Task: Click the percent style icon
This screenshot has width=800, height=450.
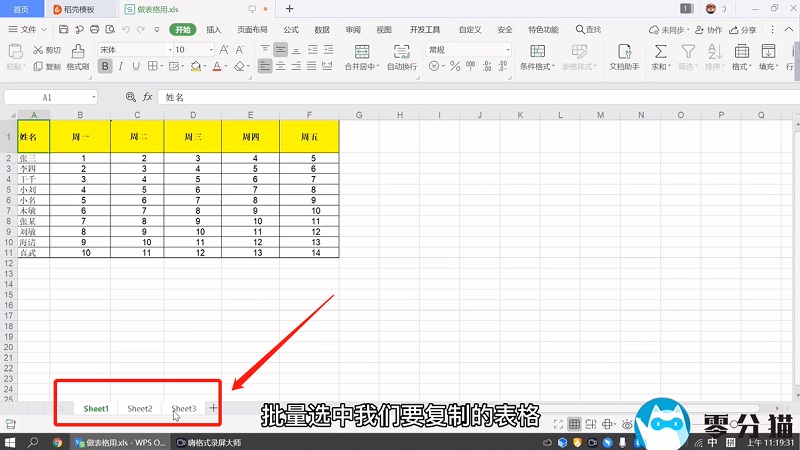Action: [455, 67]
